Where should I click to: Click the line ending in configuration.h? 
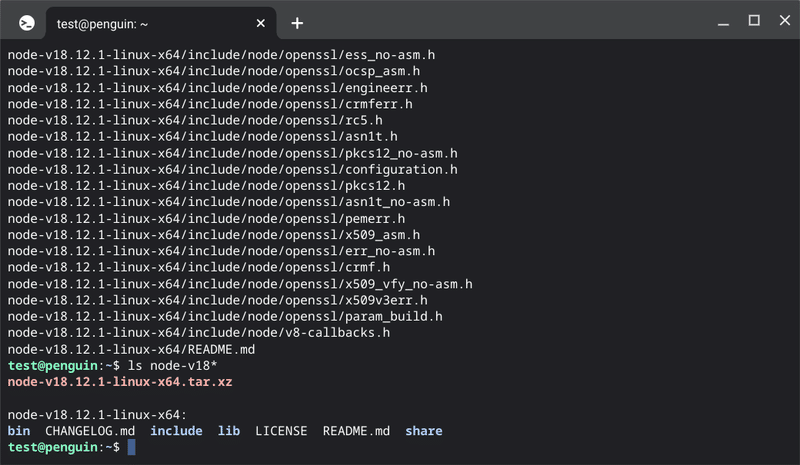click(x=233, y=169)
